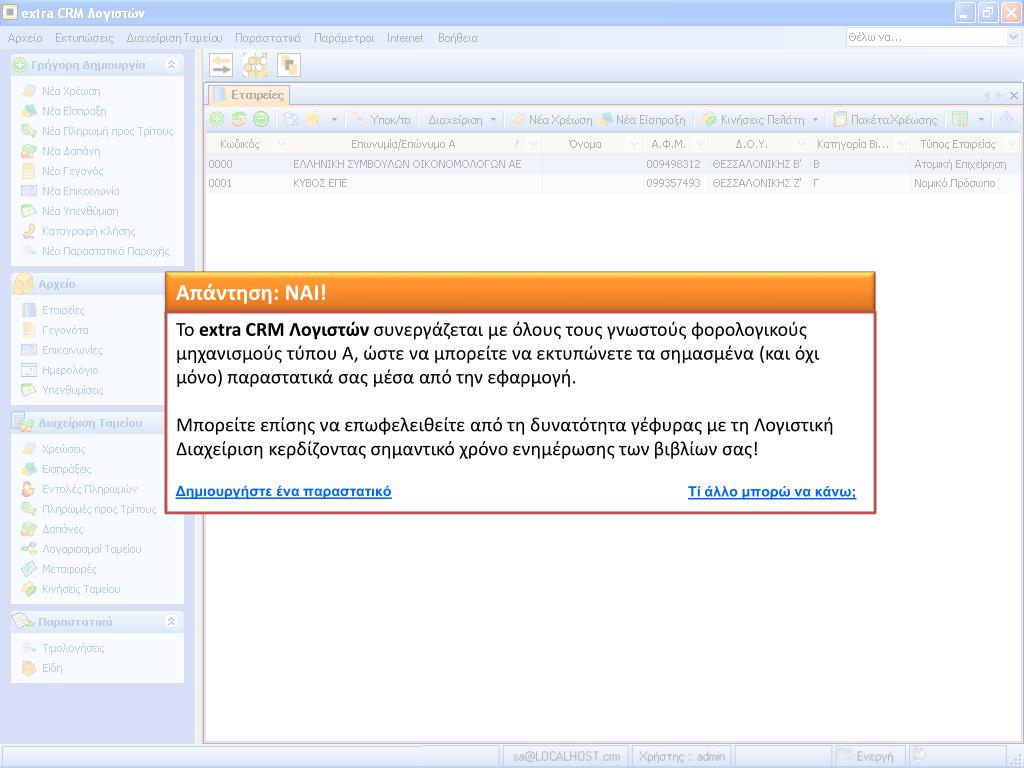
Task: Open the Παράμετροι menu
Action: pos(344,38)
